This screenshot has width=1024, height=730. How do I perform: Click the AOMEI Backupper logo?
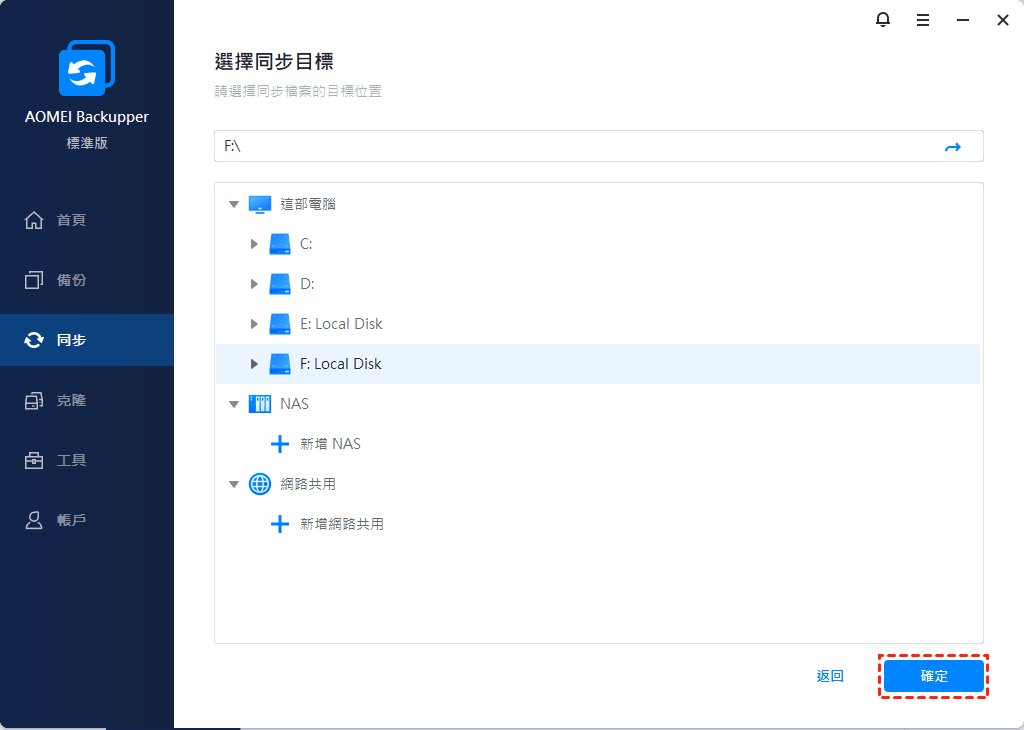point(87,69)
